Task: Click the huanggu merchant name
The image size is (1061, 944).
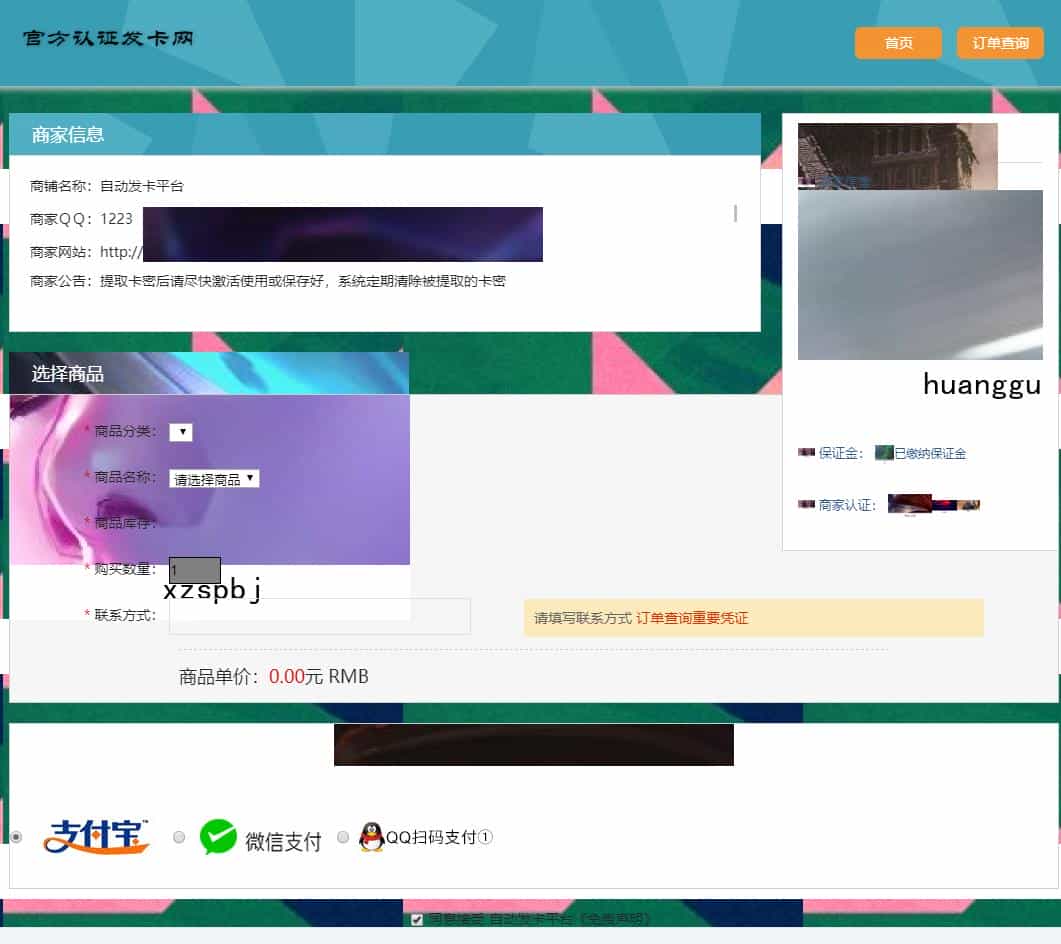Action: (982, 384)
